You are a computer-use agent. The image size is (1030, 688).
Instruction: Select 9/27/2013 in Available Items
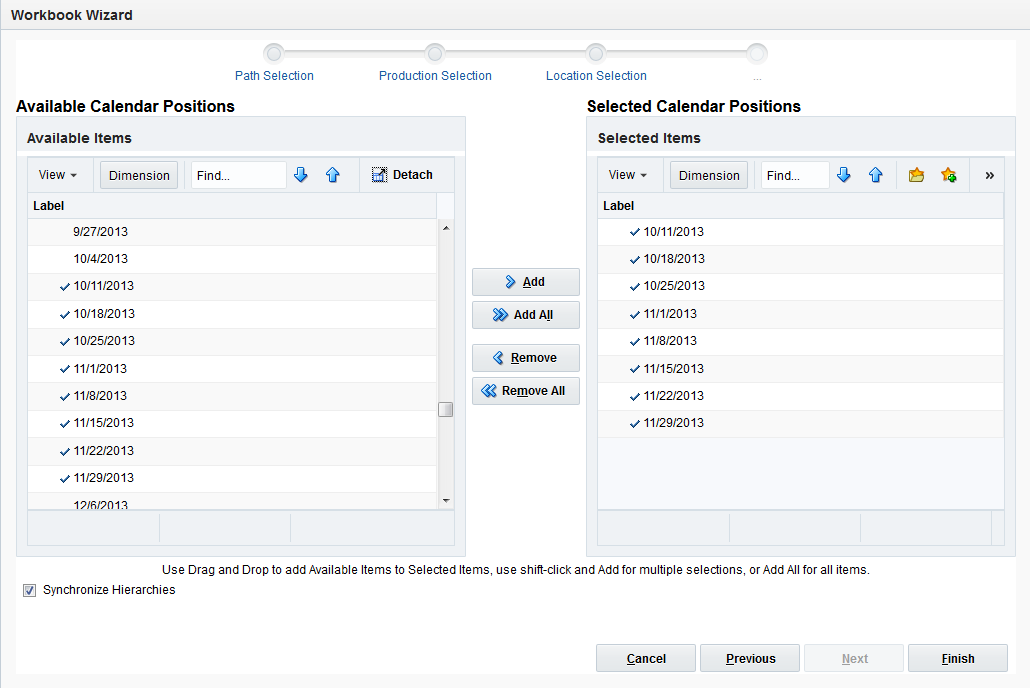233,232
